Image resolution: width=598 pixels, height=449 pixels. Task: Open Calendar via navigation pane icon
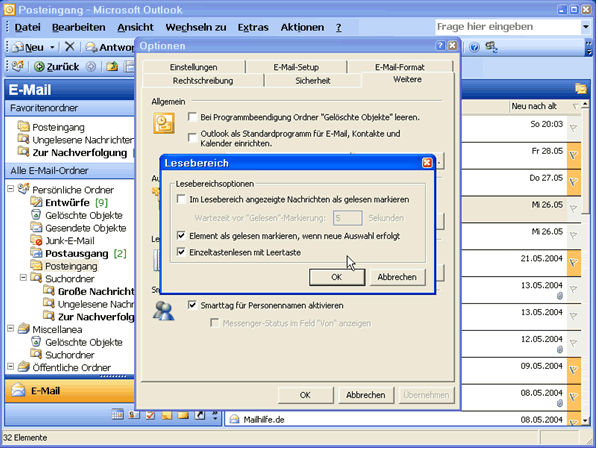point(117,414)
